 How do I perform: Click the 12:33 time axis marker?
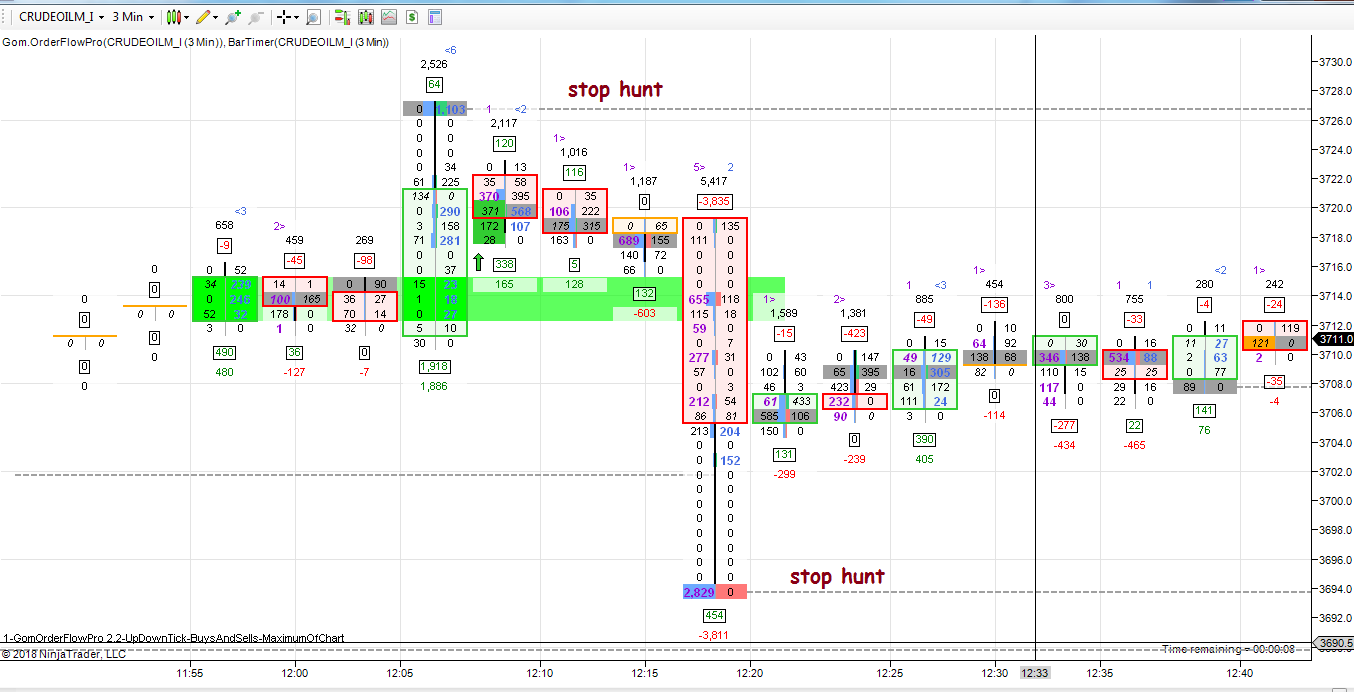pyautogui.click(x=1035, y=673)
